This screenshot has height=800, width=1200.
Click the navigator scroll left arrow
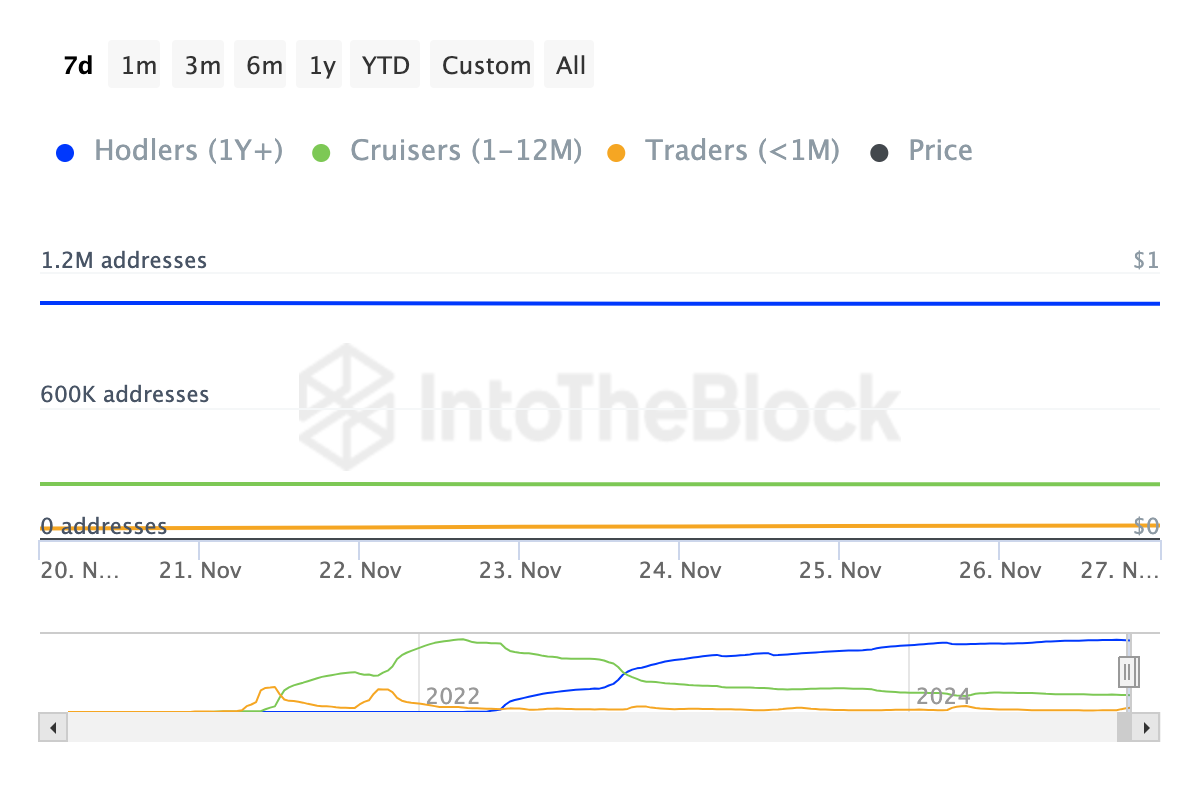(x=53, y=727)
